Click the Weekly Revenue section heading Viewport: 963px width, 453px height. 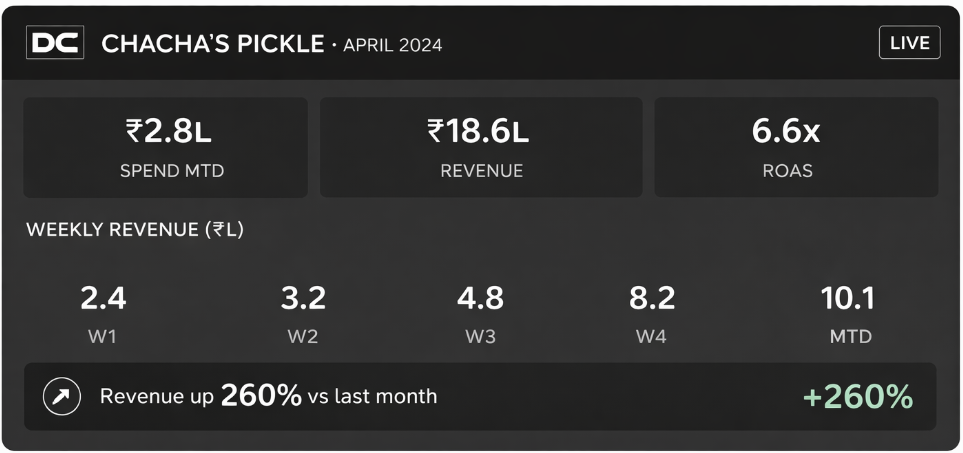click(135, 230)
